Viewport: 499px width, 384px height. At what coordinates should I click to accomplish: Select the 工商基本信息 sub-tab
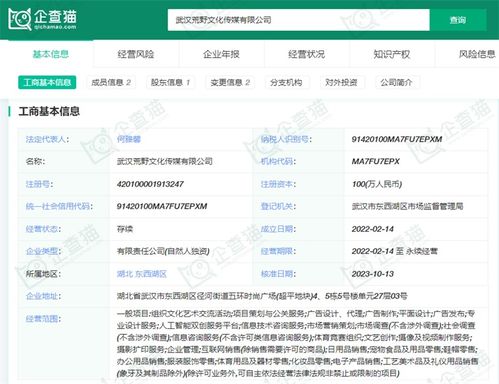click(47, 82)
